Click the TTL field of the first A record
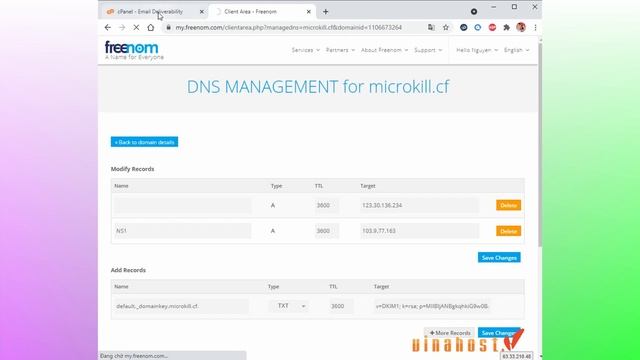This screenshot has width=640, height=360. 327,205
